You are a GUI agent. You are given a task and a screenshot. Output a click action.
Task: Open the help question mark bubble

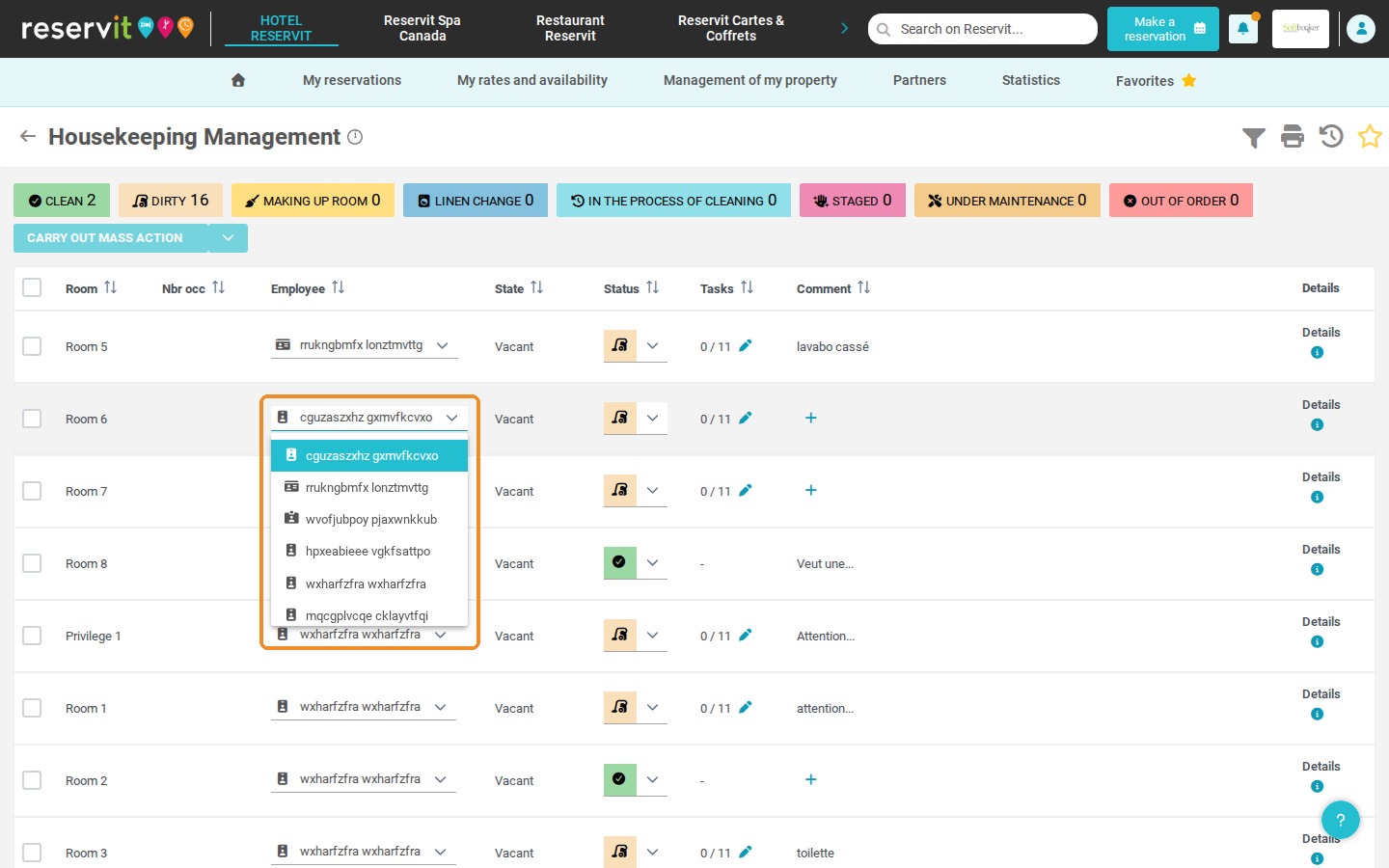[1340, 821]
